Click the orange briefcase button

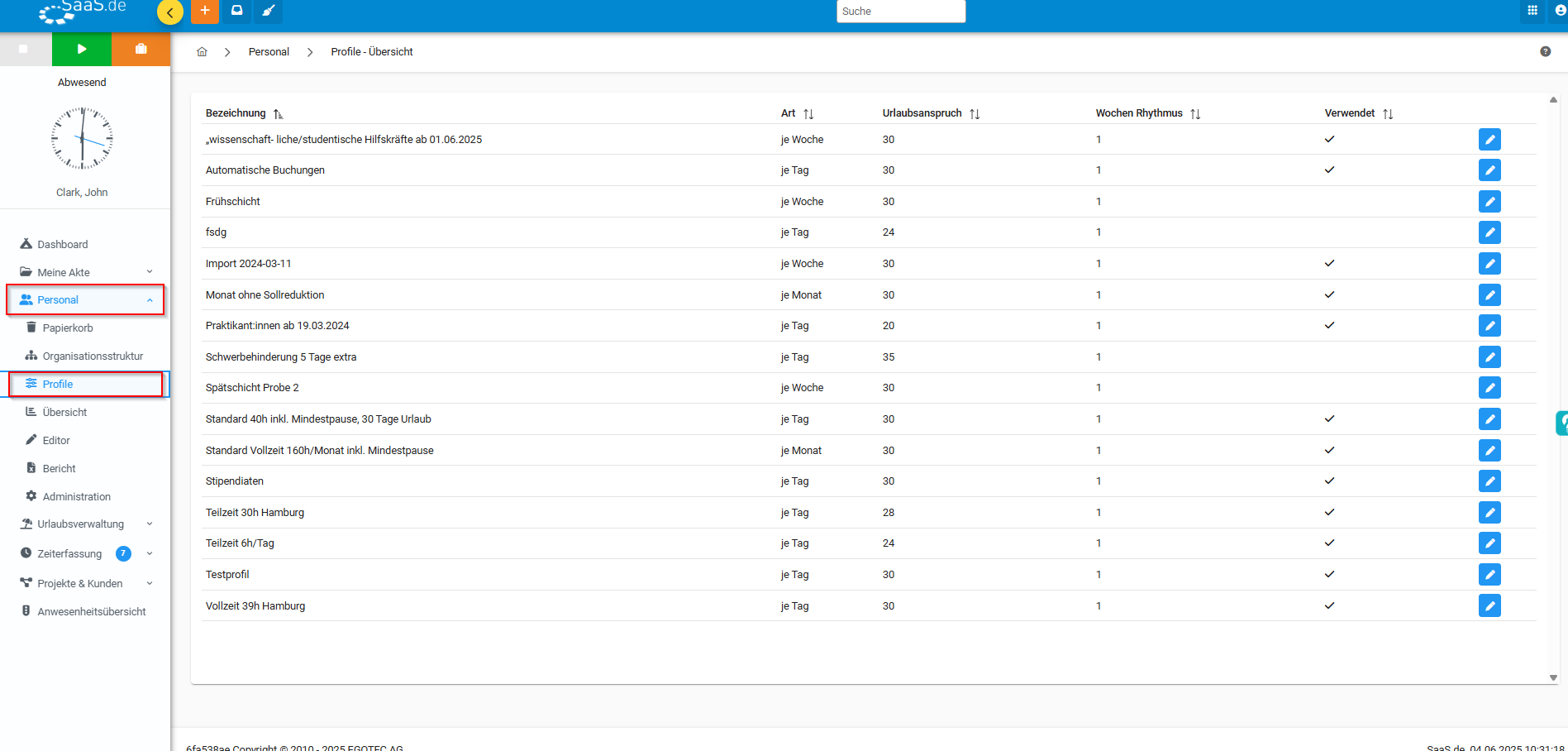(x=141, y=49)
